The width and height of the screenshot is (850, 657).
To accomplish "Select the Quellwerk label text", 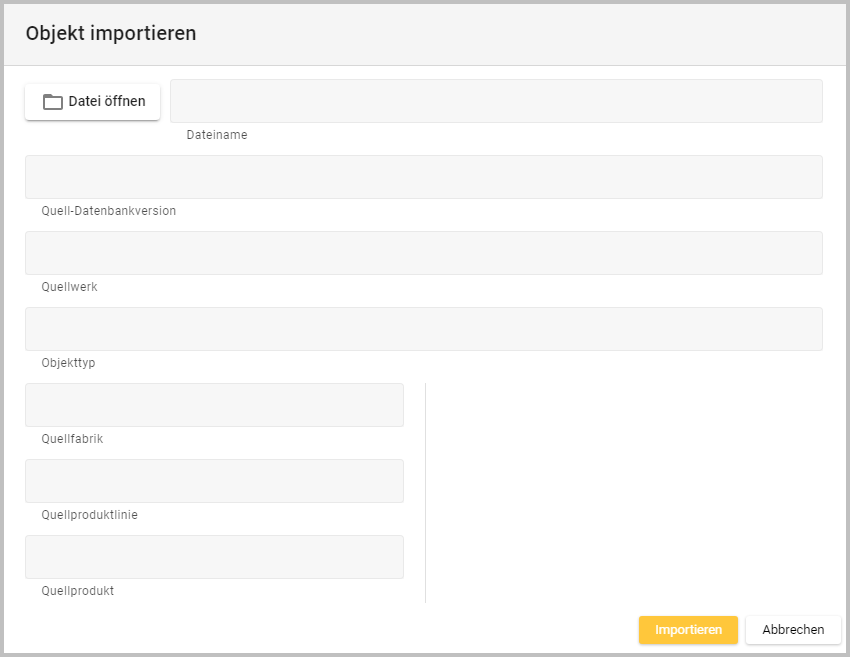I will (70, 287).
